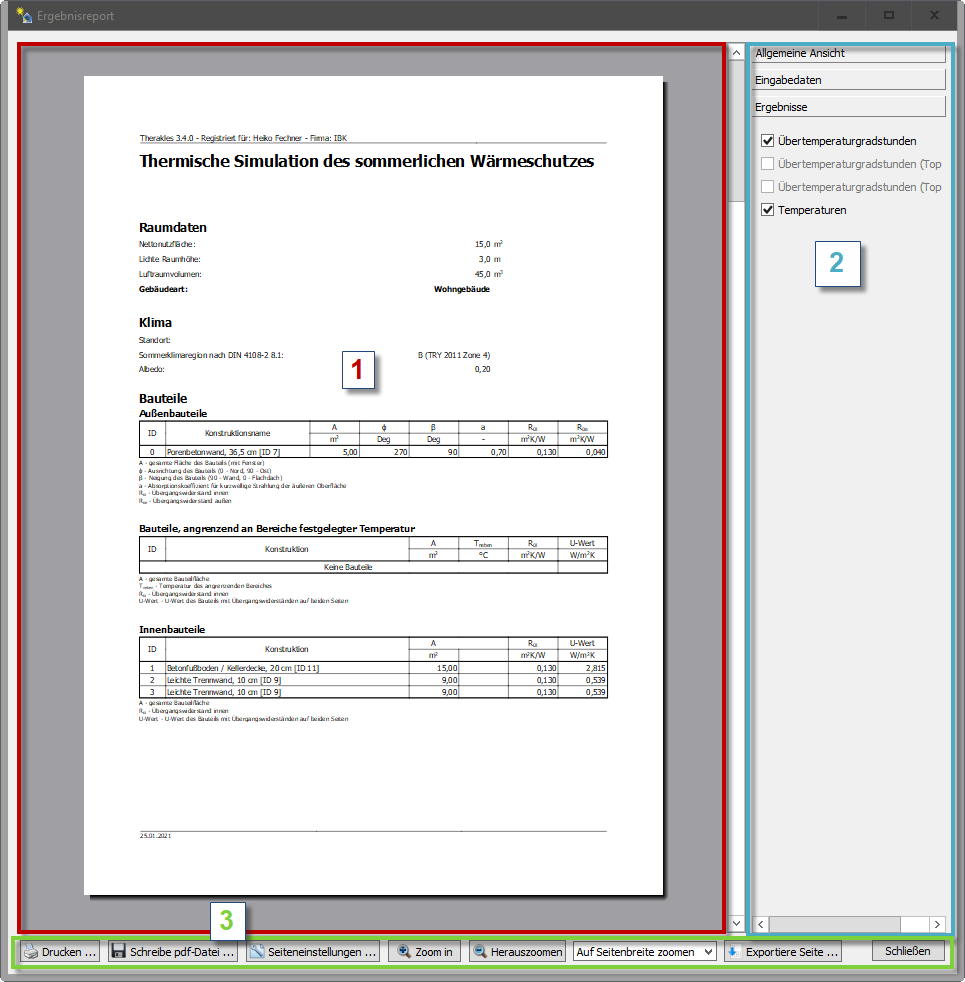Click Exportiere Seite export button
The height and width of the screenshot is (982, 965).
tap(783, 951)
